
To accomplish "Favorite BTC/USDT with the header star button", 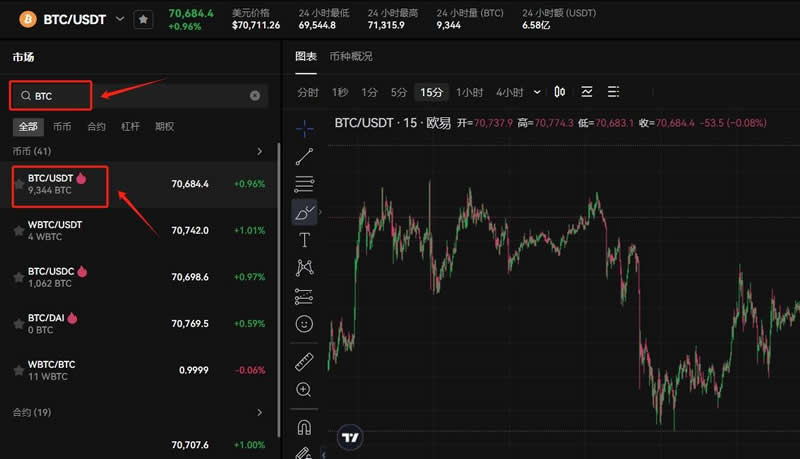I will [144, 19].
